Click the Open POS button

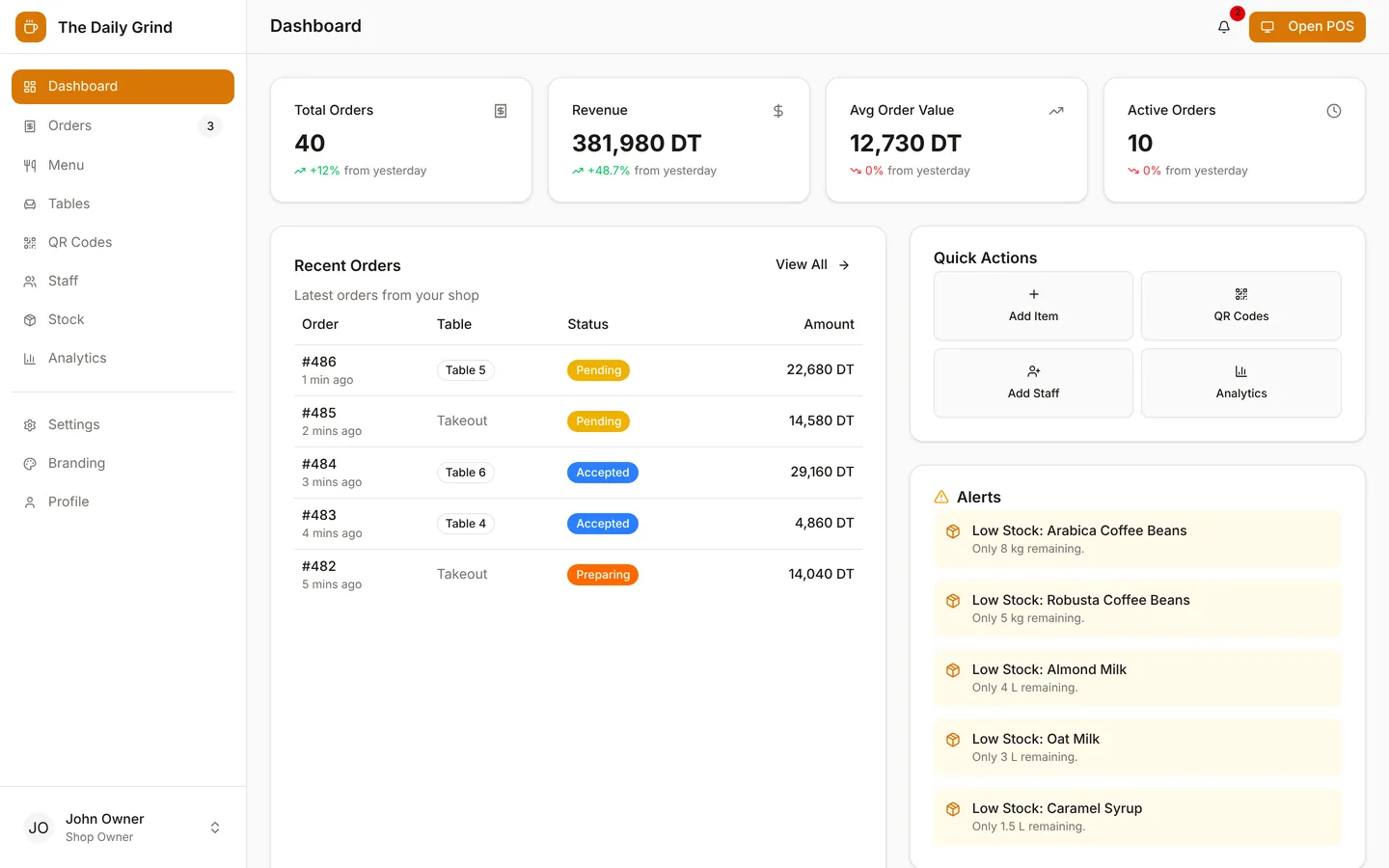[1307, 27]
